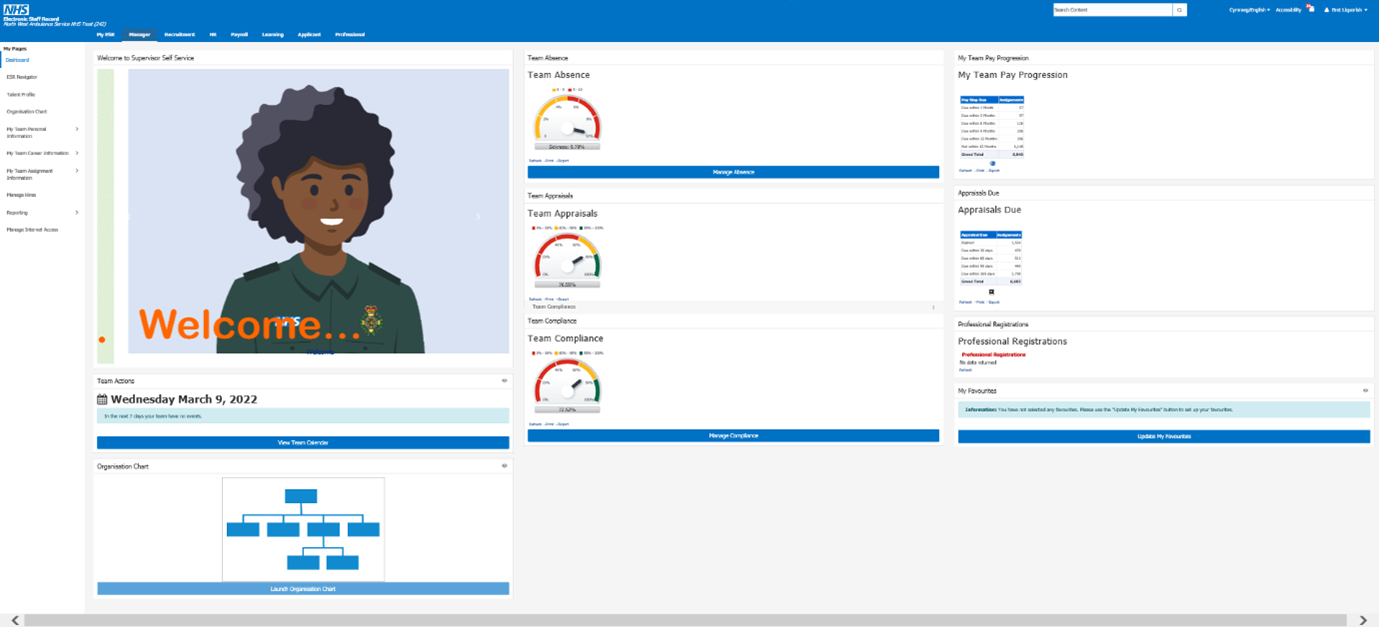The image size is (1379, 627).
Task: Expand the Reporting submenu
Action: coord(77,212)
